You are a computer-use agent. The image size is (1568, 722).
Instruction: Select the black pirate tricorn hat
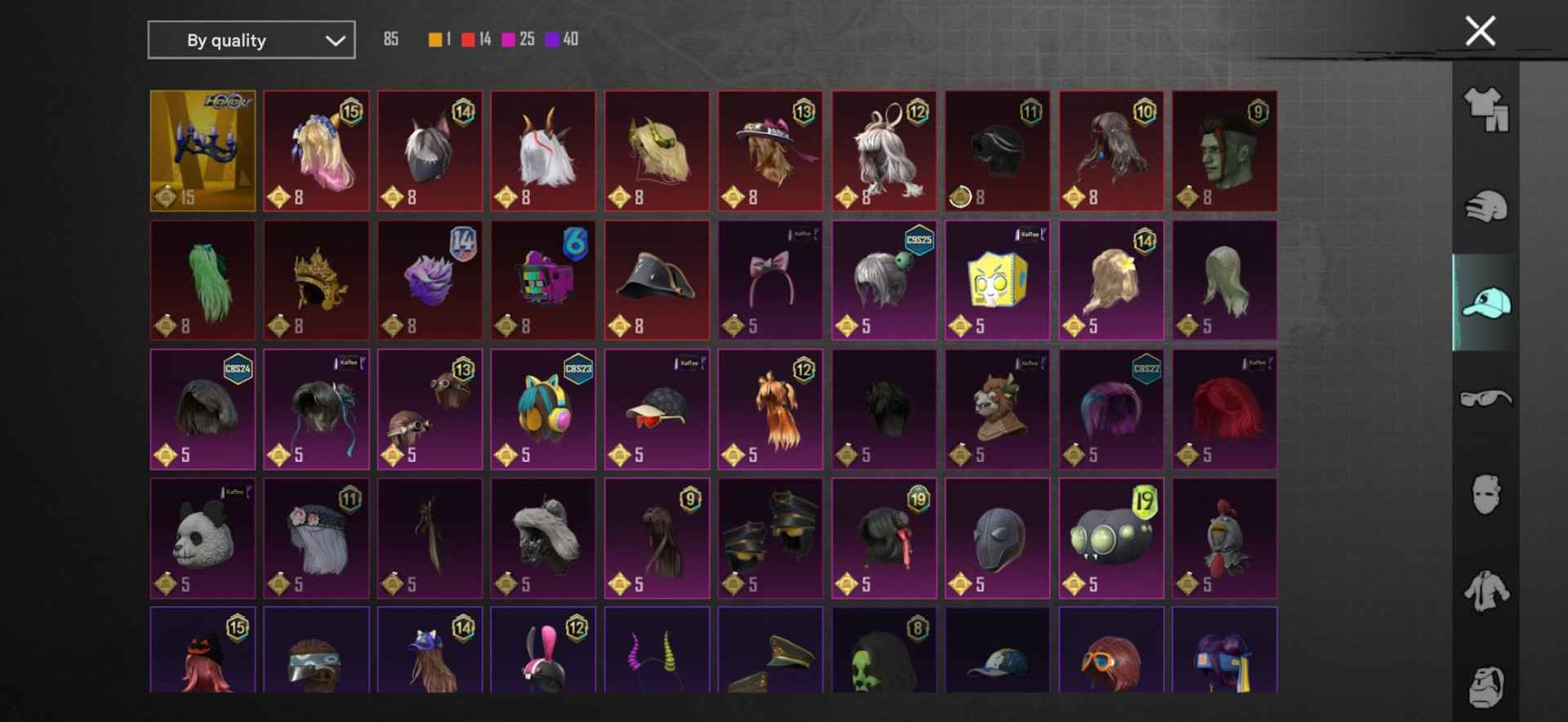click(657, 280)
